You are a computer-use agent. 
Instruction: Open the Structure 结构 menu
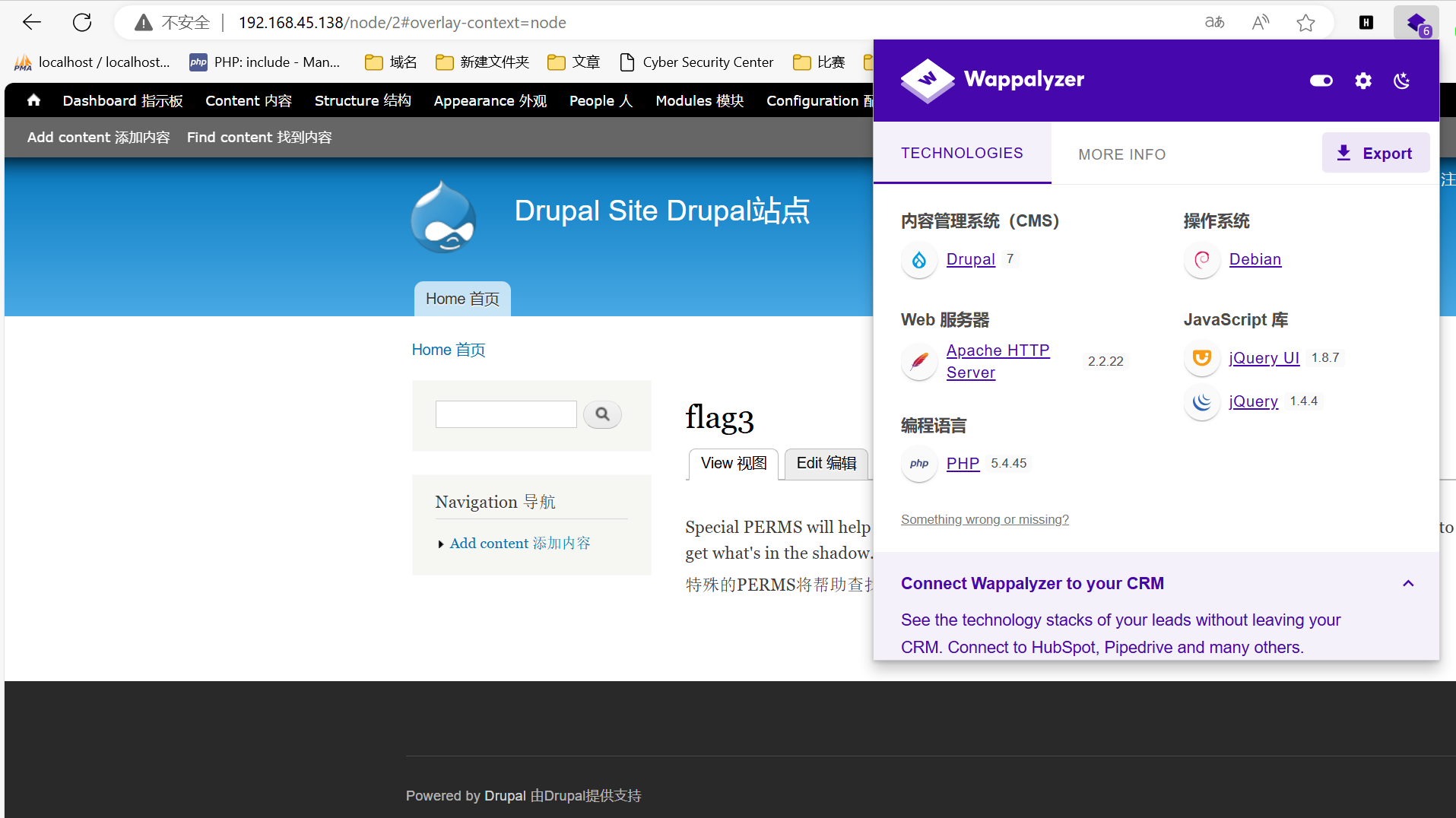tap(363, 101)
